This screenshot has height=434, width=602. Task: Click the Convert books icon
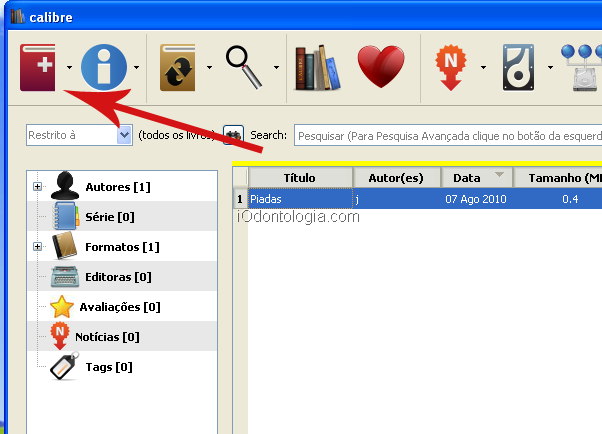coord(177,67)
